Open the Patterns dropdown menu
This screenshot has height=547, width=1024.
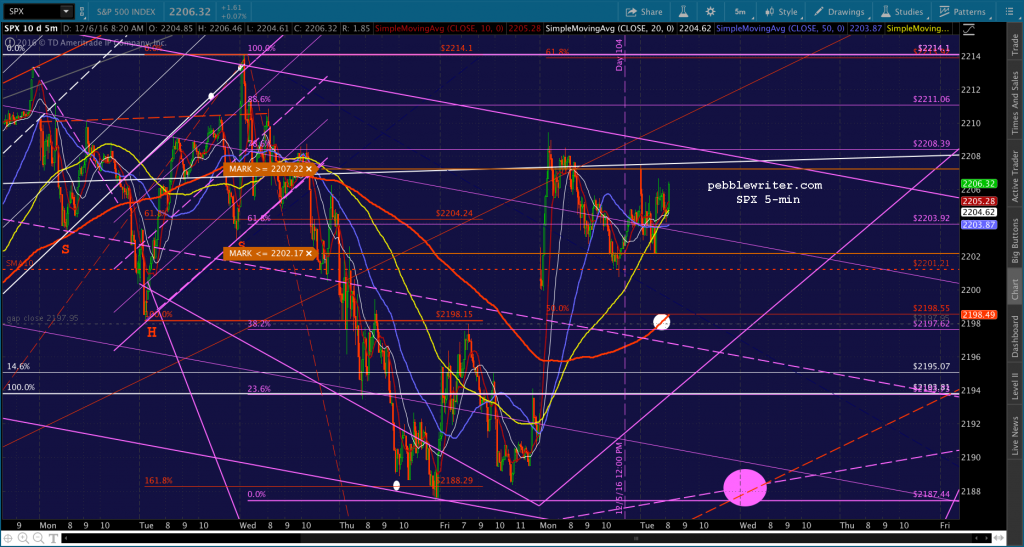click(962, 11)
